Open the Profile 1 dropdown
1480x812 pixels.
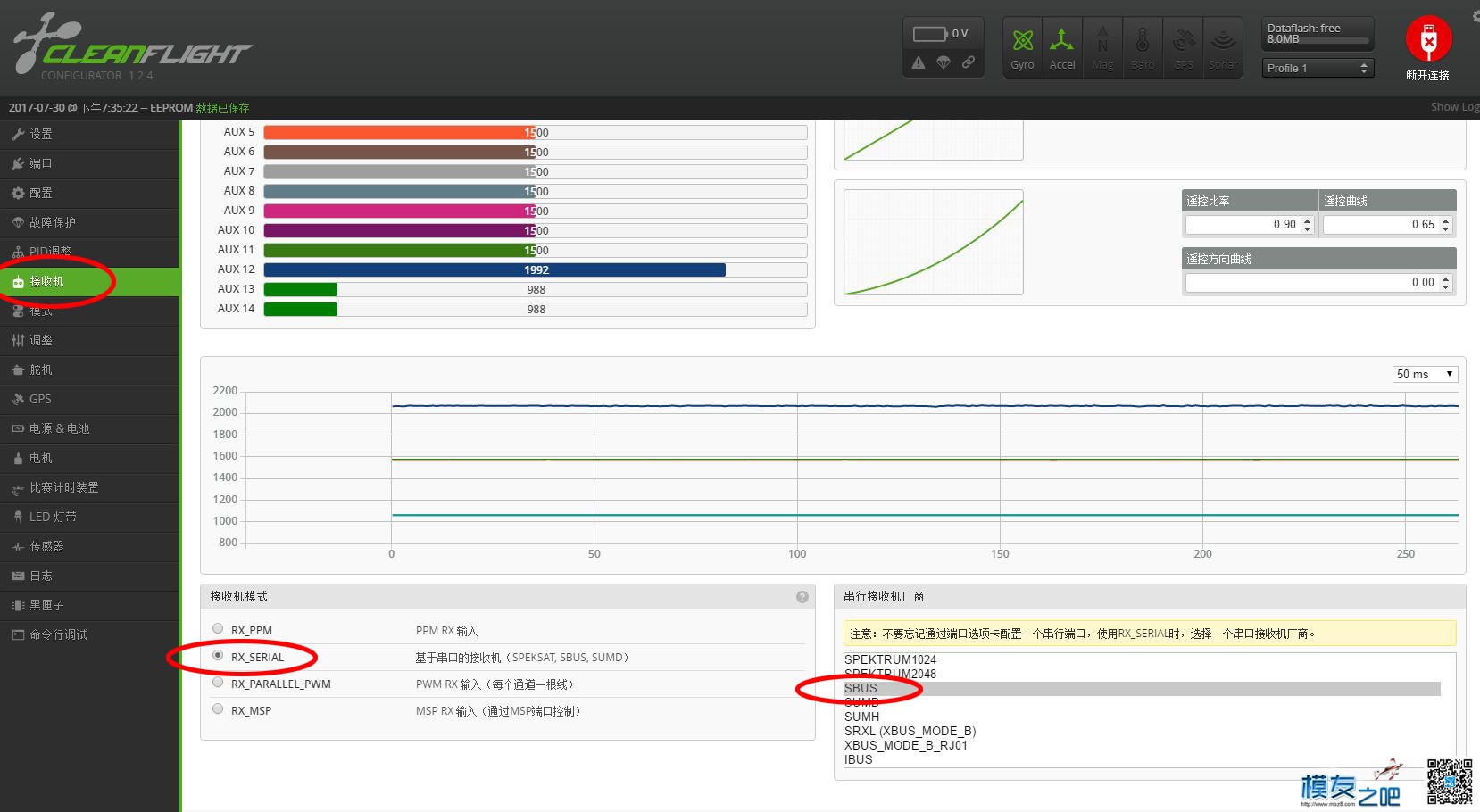(1318, 68)
